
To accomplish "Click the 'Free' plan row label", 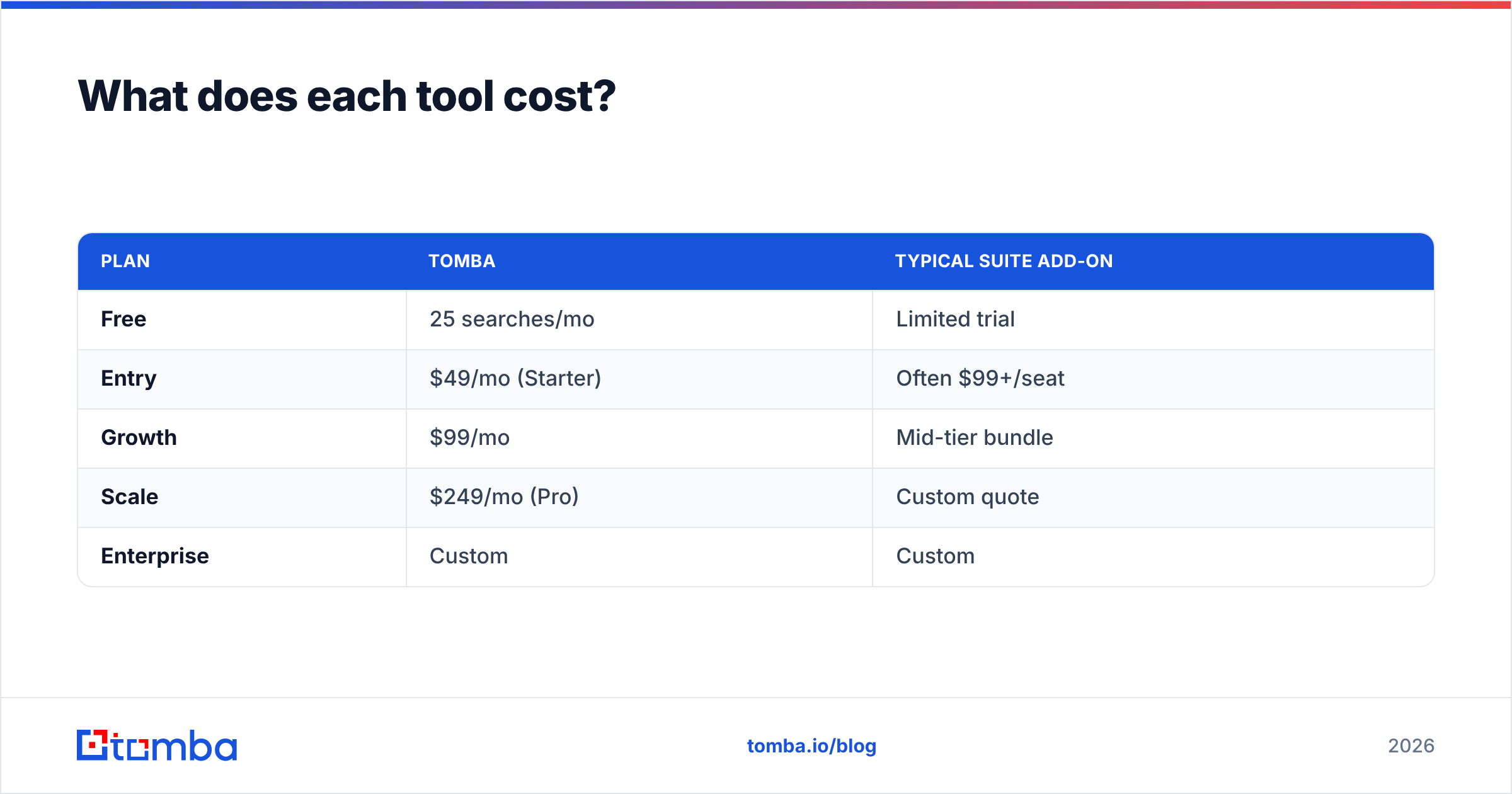I will (x=123, y=319).
